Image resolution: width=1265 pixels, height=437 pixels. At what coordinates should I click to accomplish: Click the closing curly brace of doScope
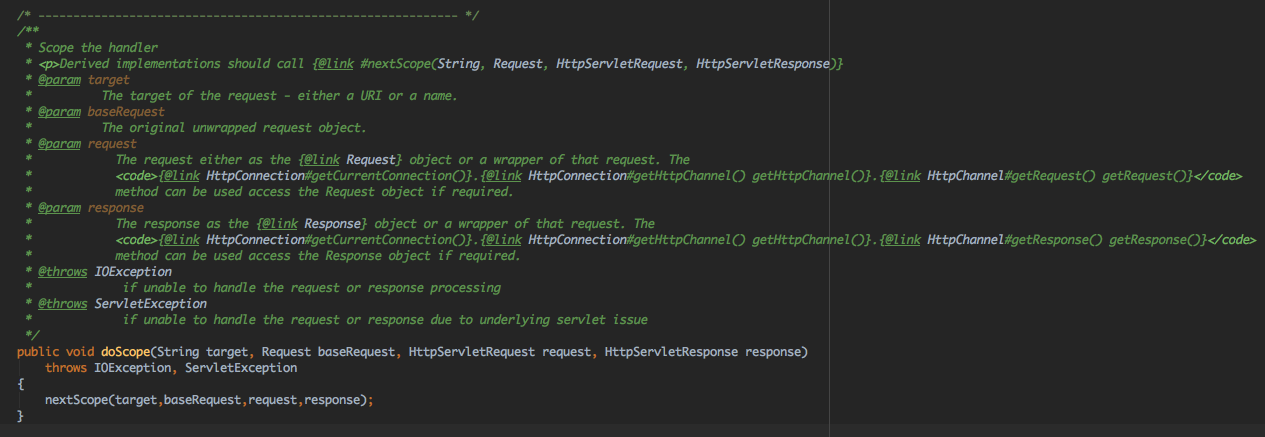click(20, 416)
